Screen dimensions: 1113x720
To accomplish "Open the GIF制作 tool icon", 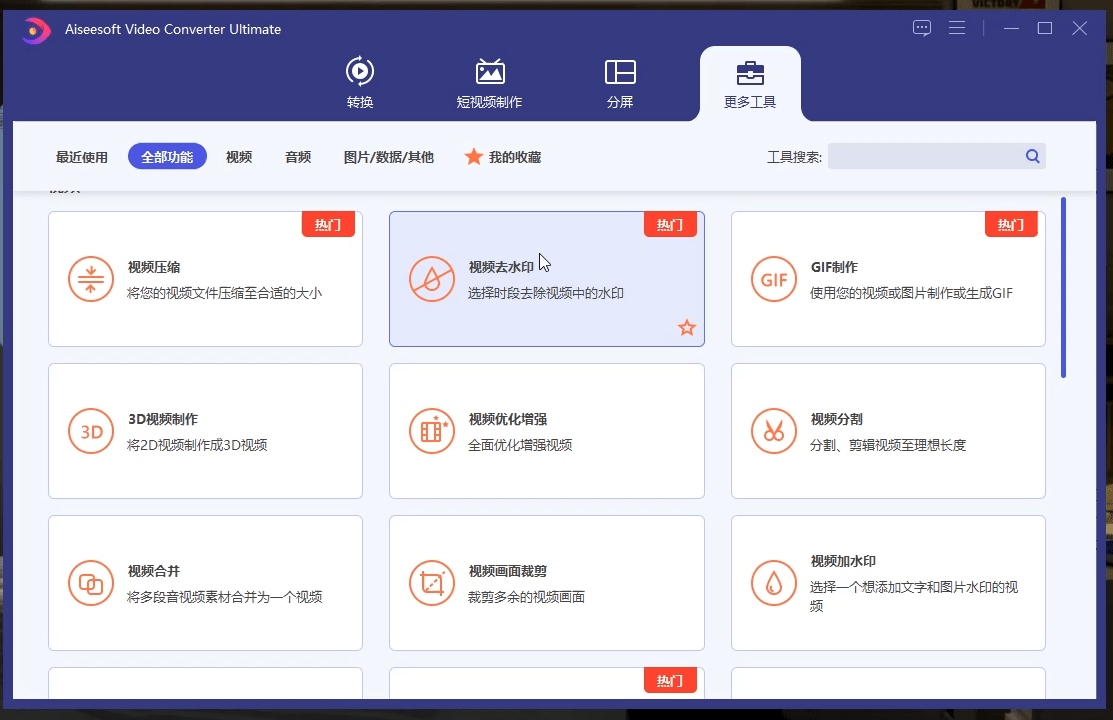I will pyautogui.click(x=774, y=279).
